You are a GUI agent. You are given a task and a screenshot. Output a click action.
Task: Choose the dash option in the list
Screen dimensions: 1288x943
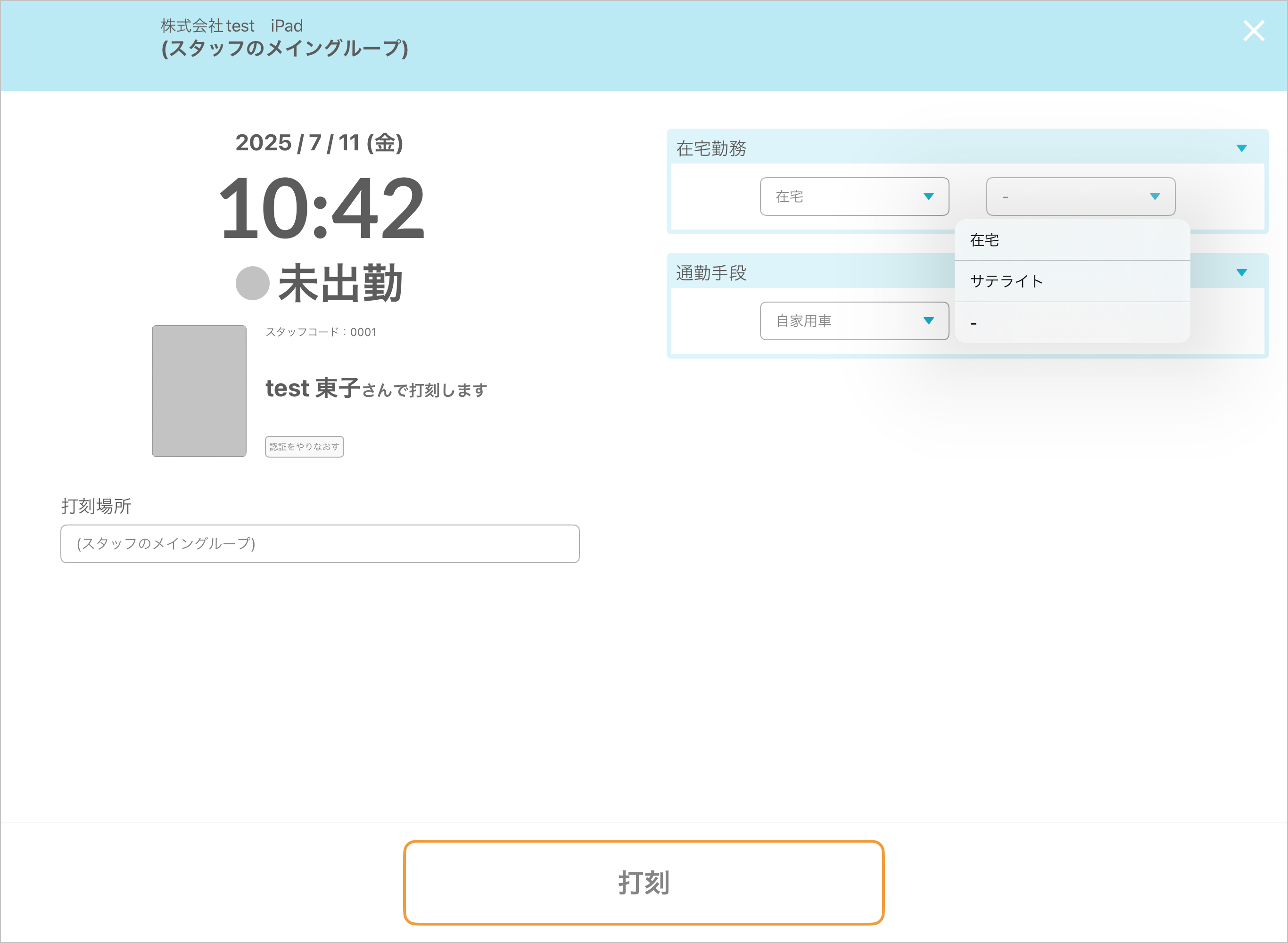pyautogui.click(x=1072, y=322)
